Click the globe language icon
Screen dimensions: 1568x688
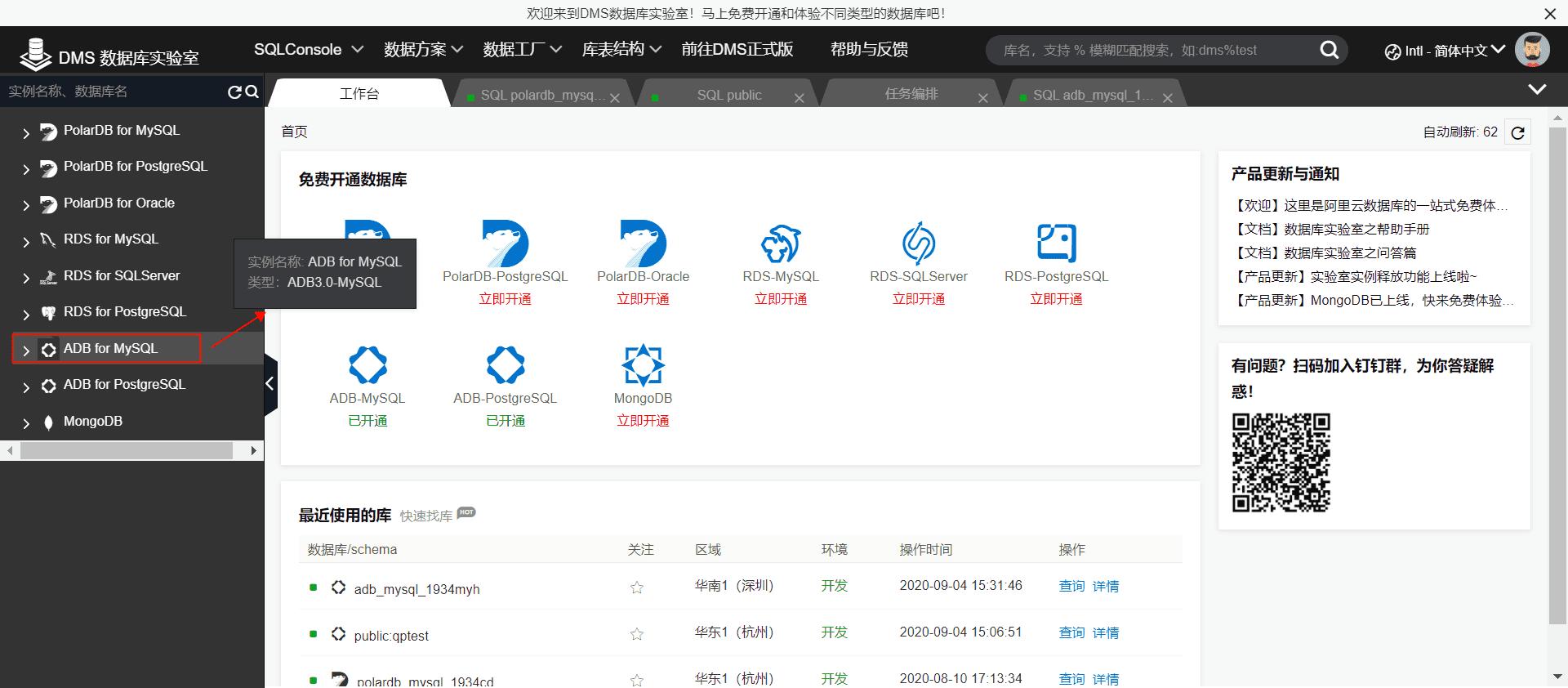tap(1392, 51)
